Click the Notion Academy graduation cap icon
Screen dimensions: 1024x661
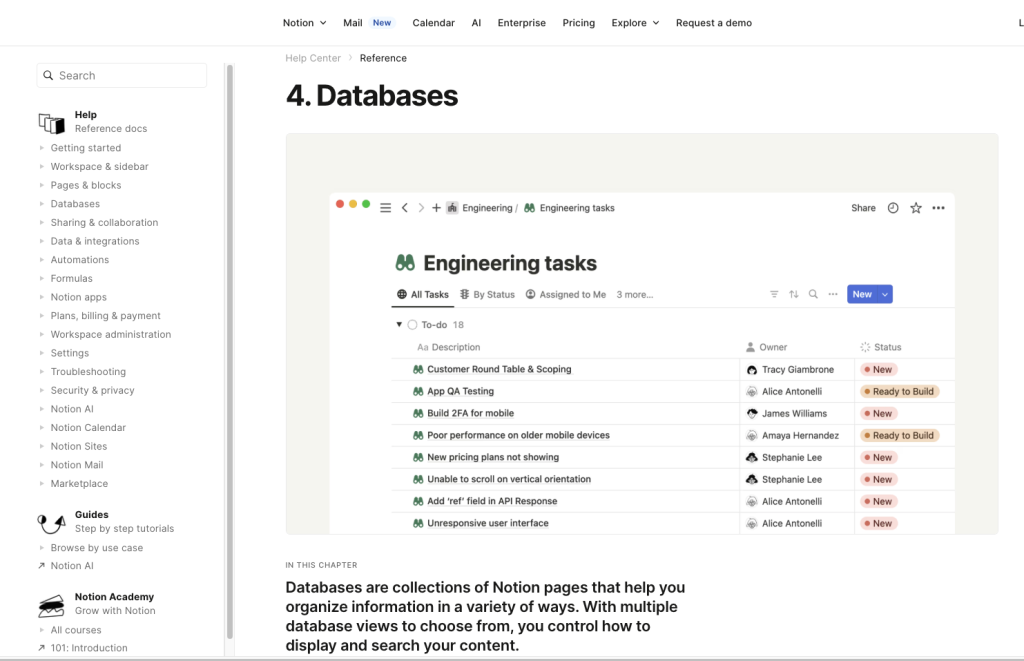(51, 604)
